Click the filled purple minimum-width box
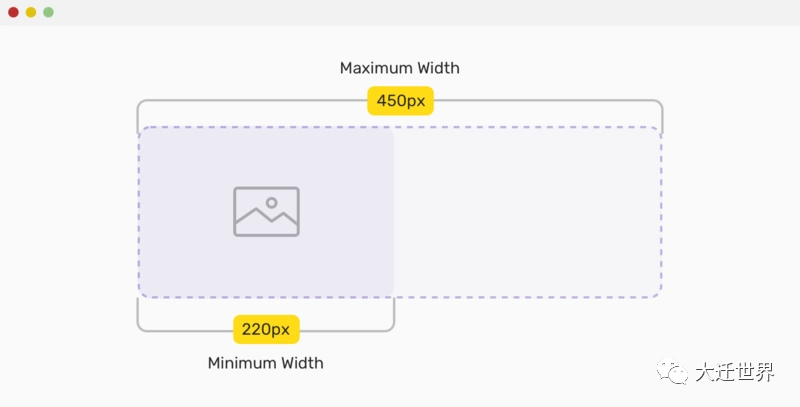The width and height of the screenshot is (800, 407). tap(266, 212)
